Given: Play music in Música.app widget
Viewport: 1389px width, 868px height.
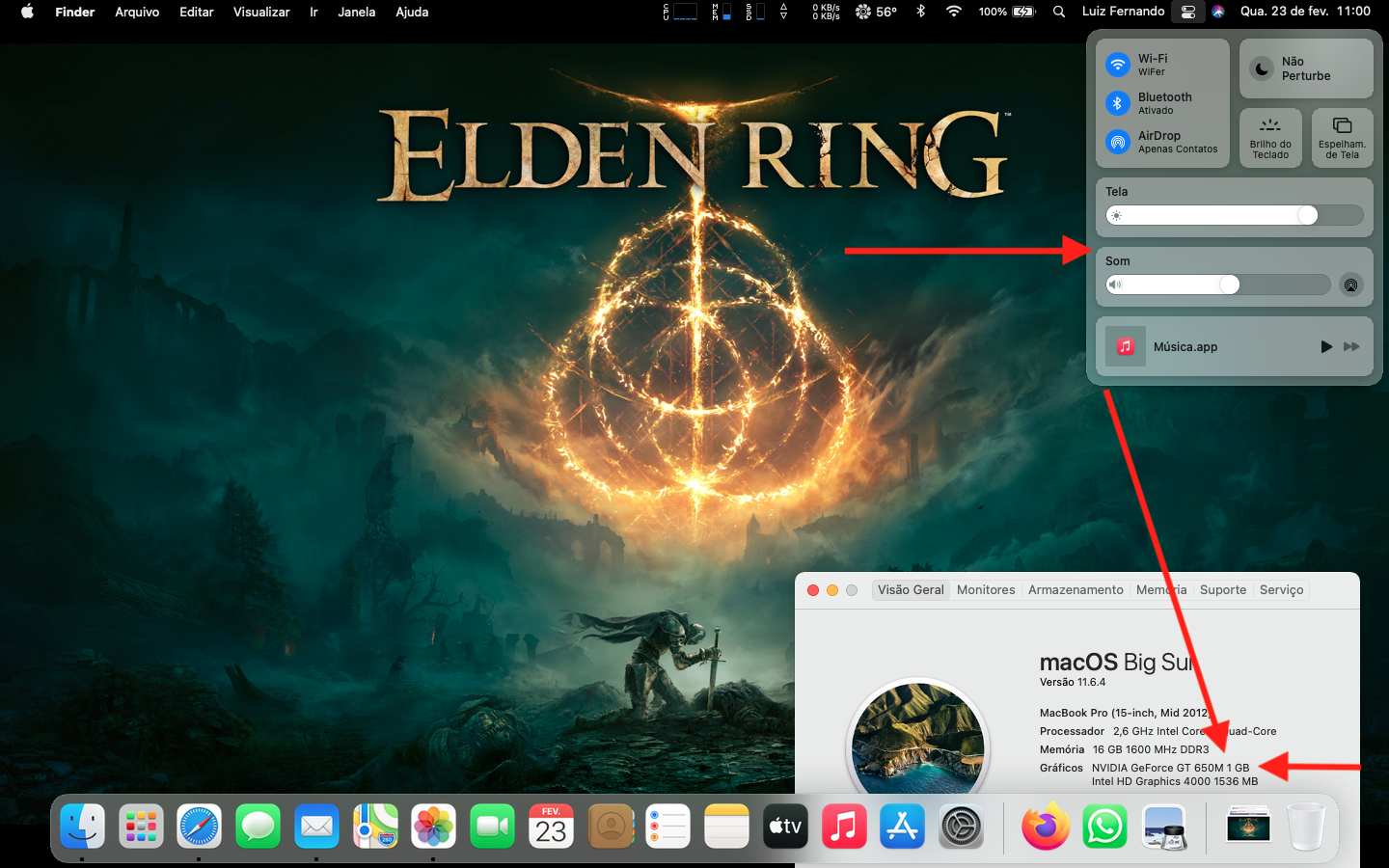Looking at the screenshot, I should point(1326,346).
